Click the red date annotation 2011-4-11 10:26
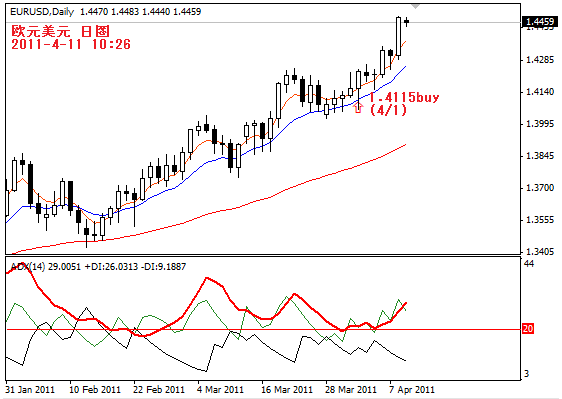 [71, 44]
